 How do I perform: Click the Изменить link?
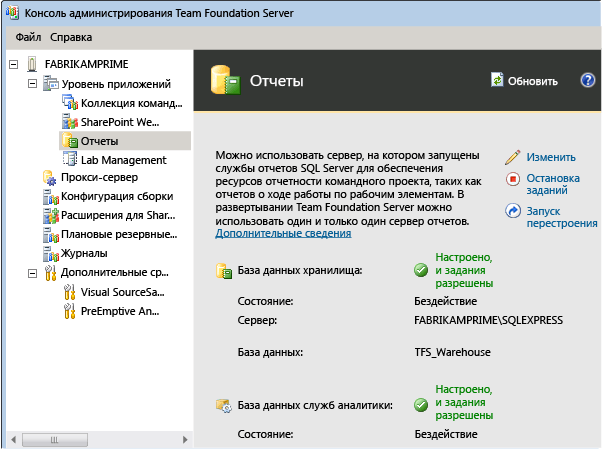[x=551, y=157]
